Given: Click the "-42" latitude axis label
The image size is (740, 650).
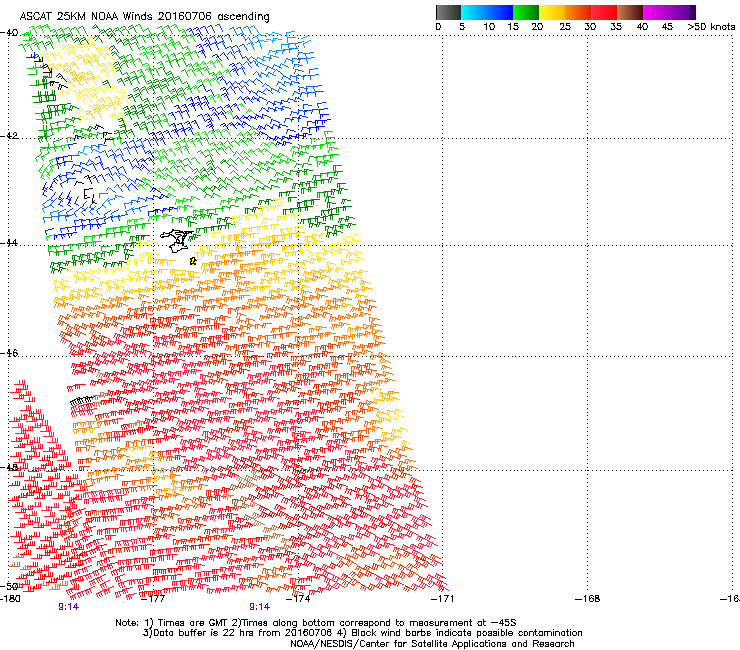Looking at the screenshot, I should (9, 136).
